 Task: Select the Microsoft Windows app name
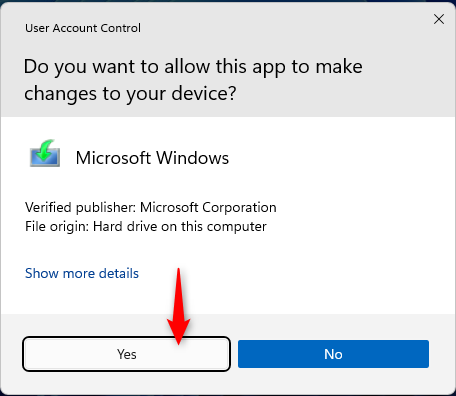click(x=152, y=158)
